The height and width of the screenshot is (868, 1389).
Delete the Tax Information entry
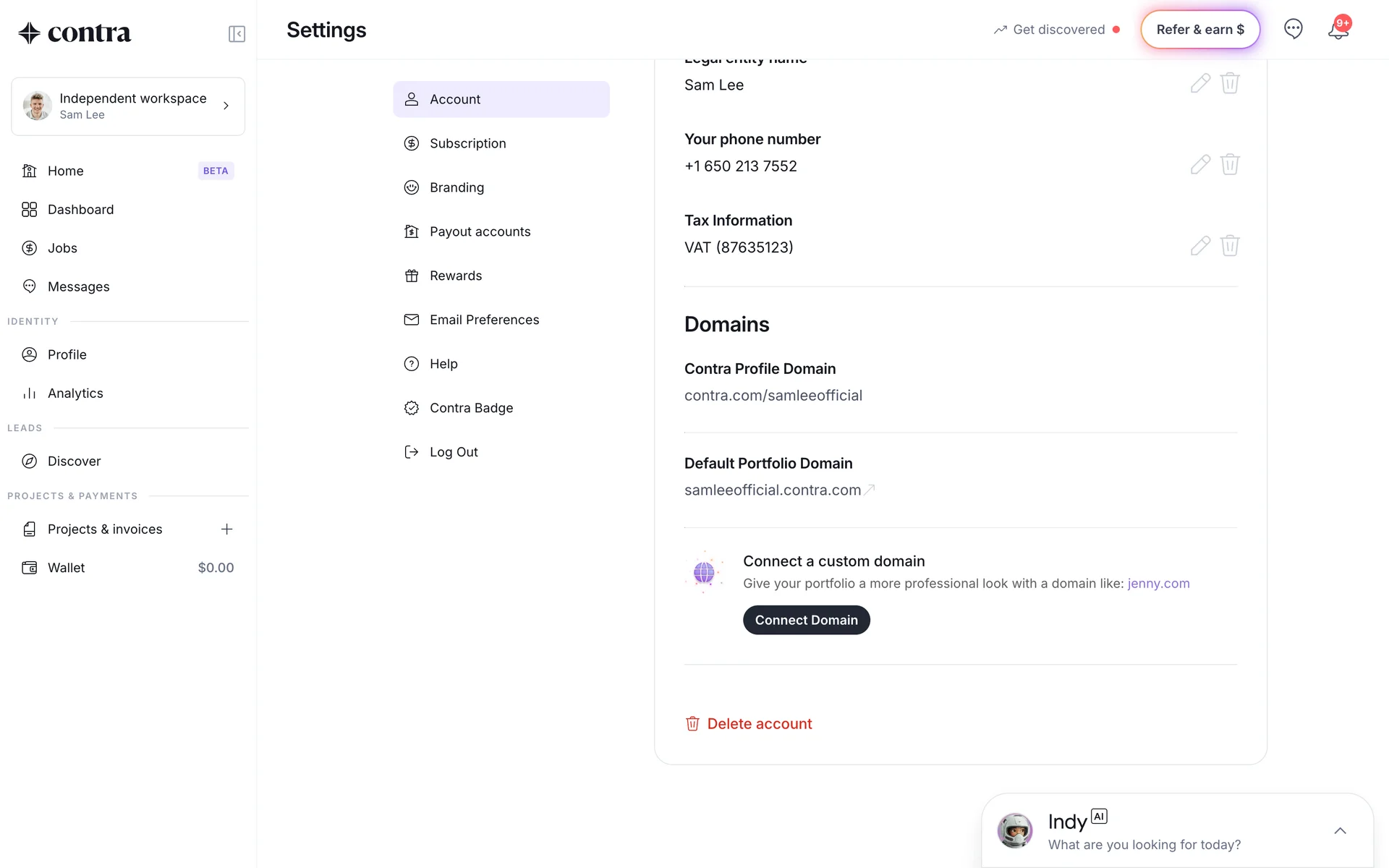click(x=1230, y=246)
